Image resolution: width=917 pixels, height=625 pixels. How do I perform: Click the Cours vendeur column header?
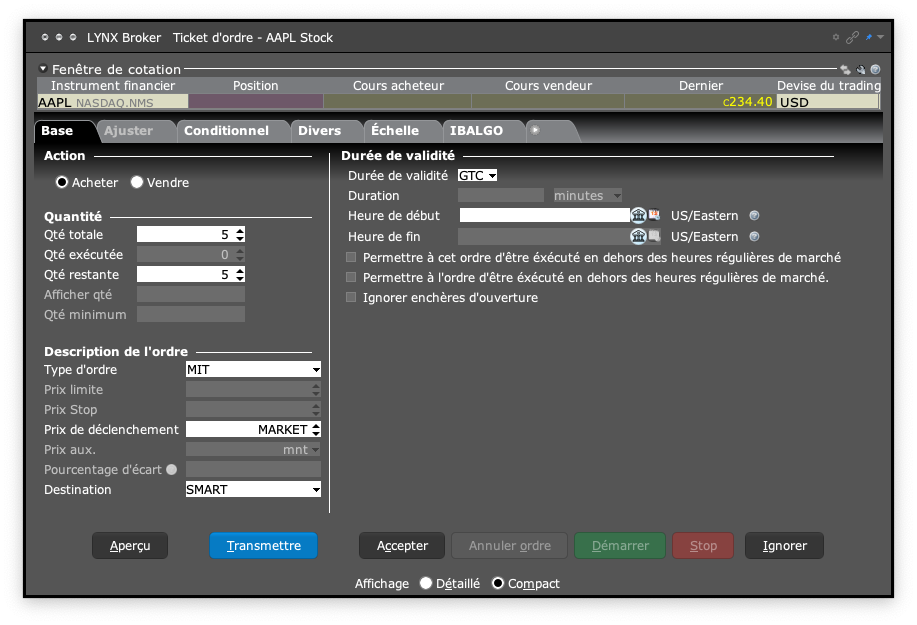(548, 85)
